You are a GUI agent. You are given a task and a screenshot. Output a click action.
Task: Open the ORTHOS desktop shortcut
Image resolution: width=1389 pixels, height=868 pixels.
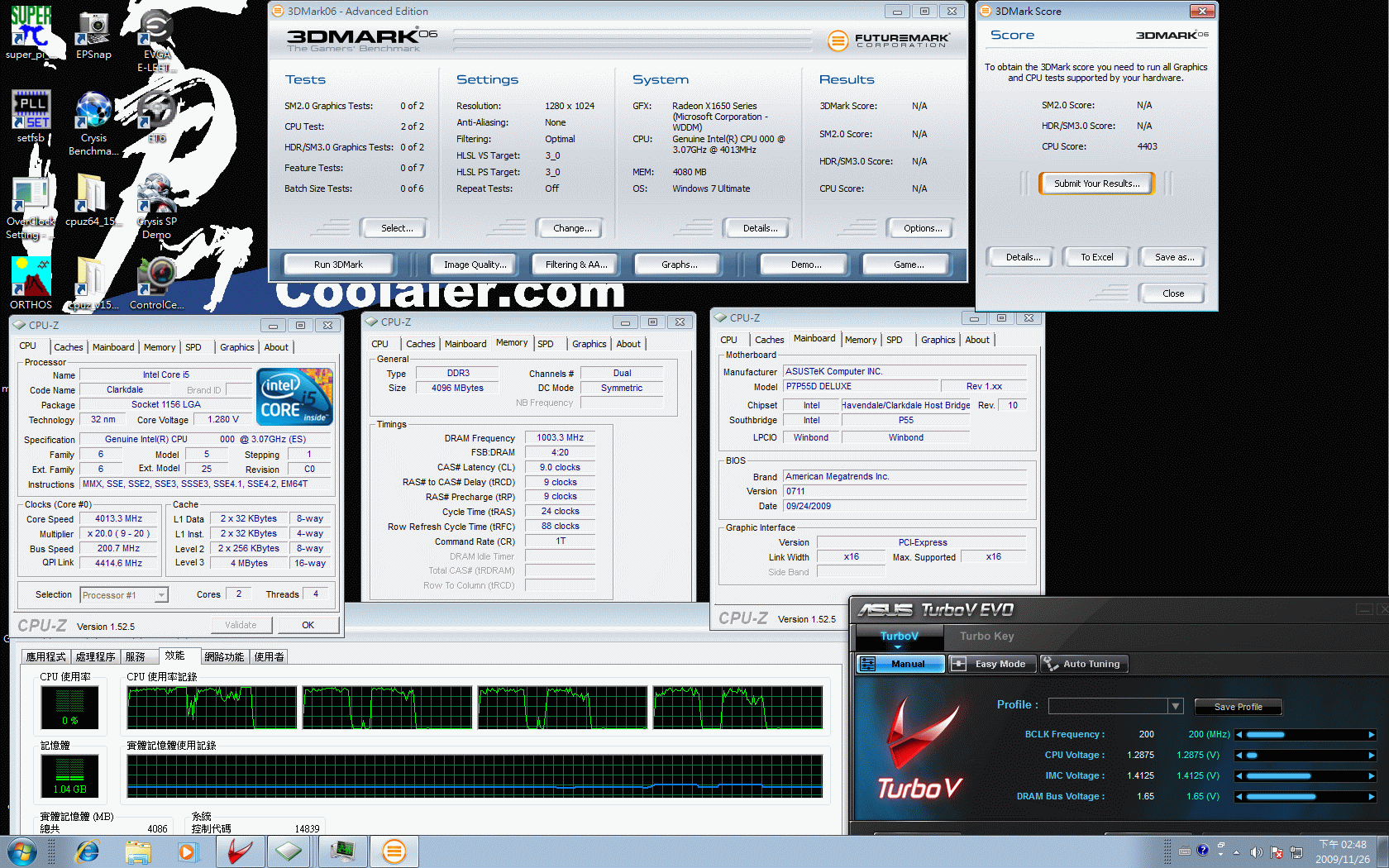[31, 284]
